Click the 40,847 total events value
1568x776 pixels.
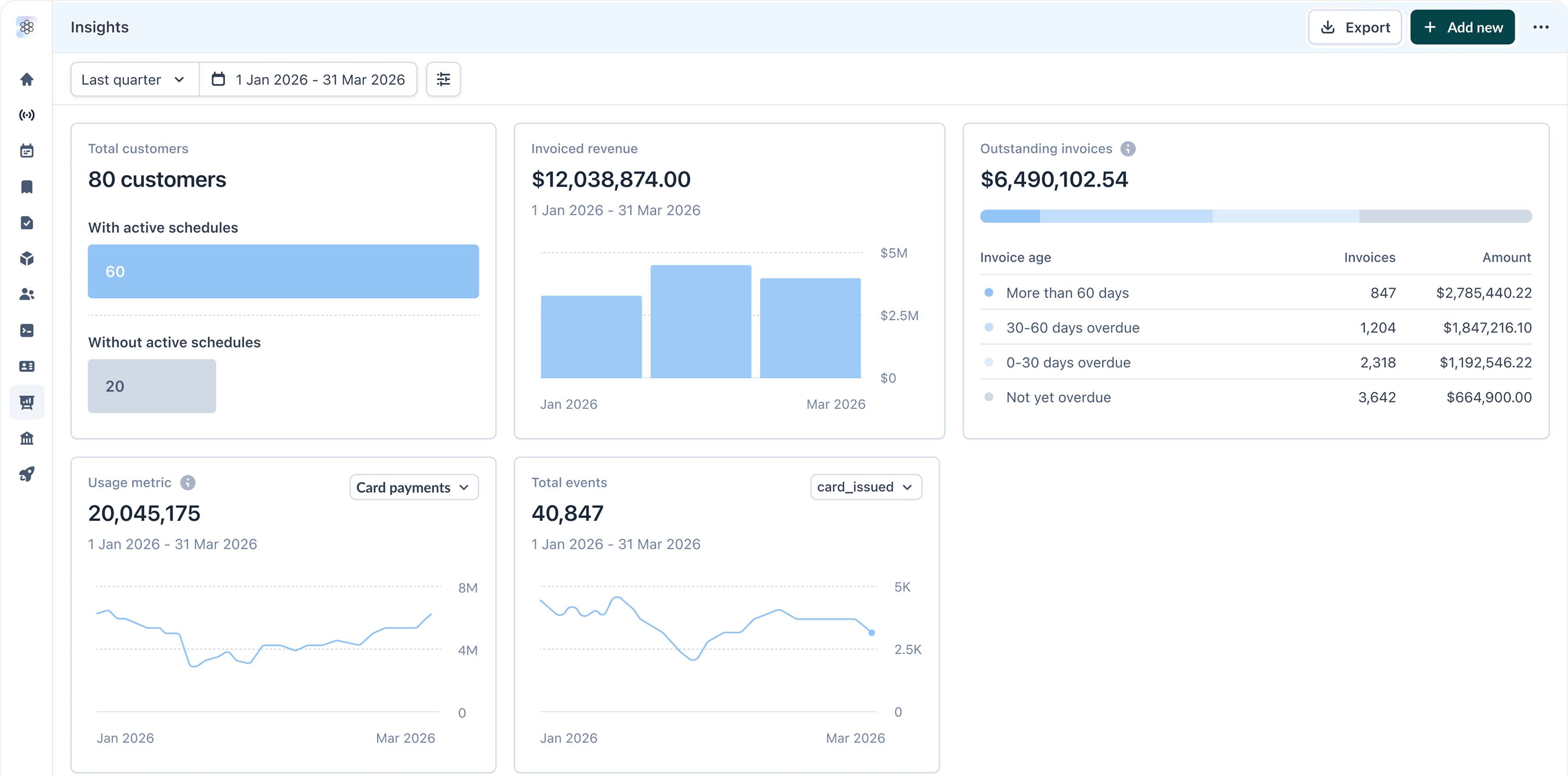point(567,513)
